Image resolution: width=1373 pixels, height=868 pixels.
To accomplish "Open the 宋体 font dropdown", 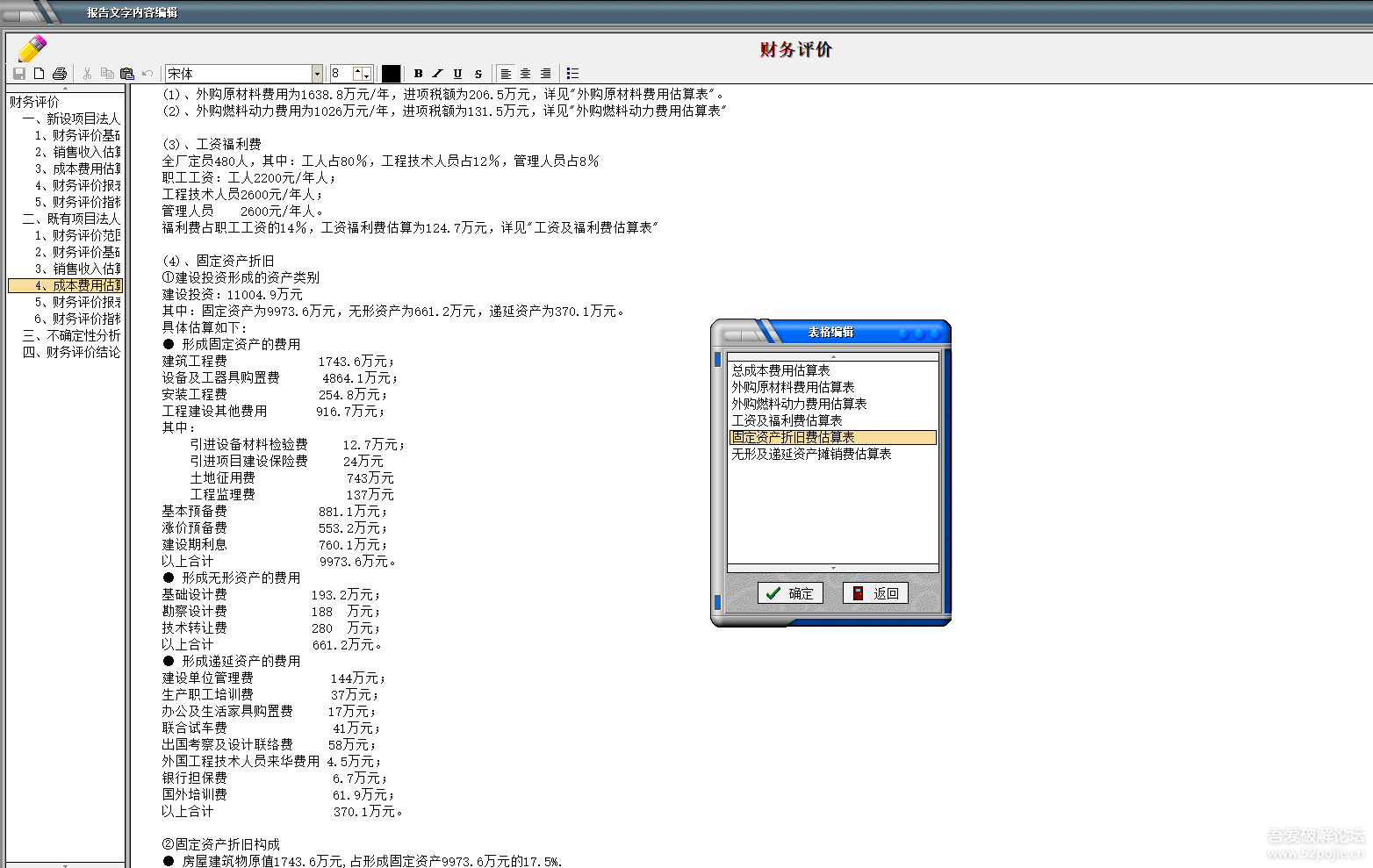I will (x=317, y=74).
